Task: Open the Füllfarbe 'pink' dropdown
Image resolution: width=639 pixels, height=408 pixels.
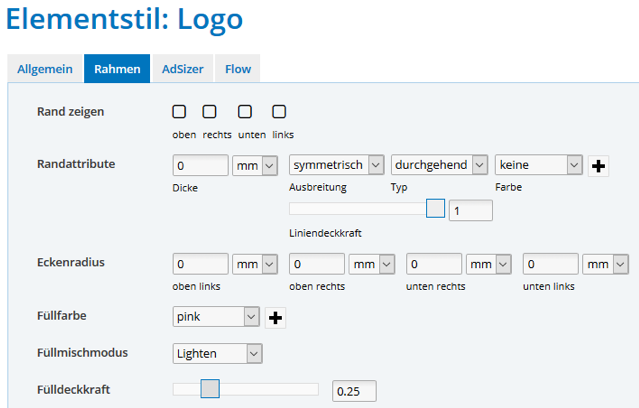Action: click(x=216, y=316)
